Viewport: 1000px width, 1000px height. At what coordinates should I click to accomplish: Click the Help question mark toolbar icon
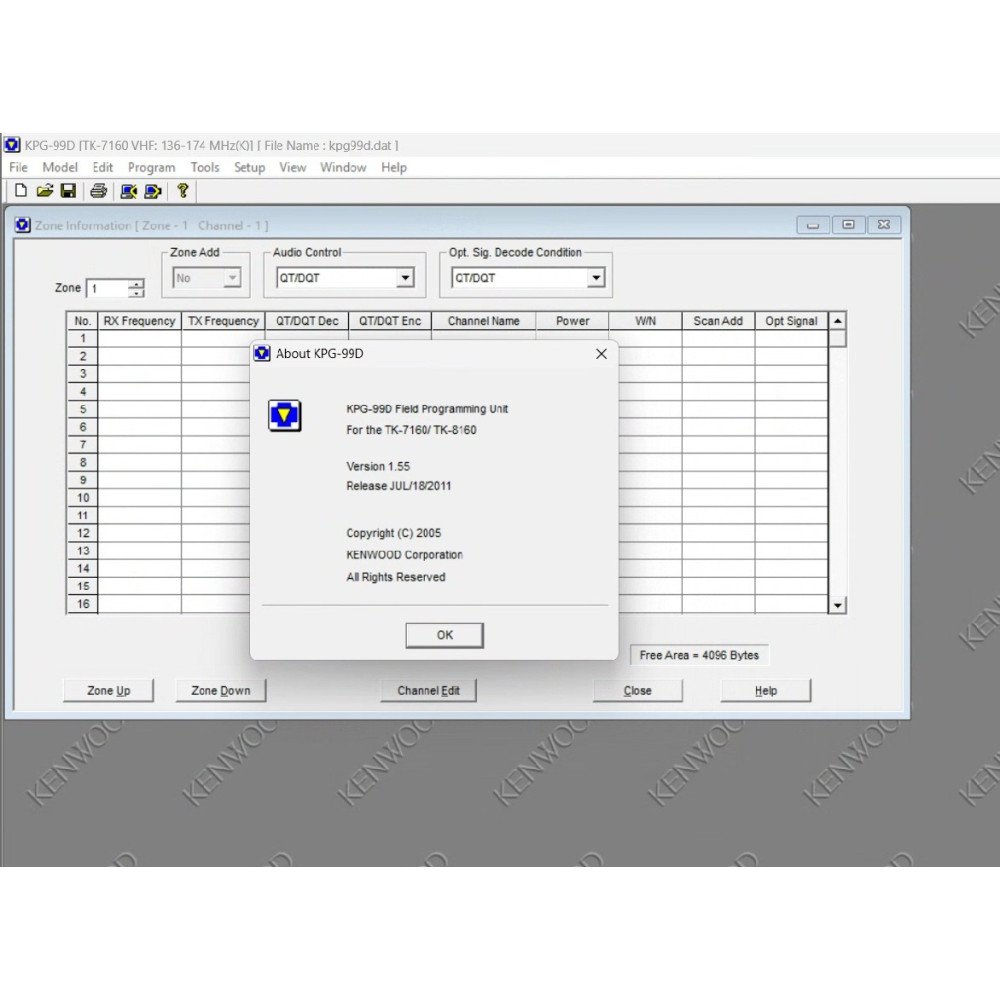click(183, 191)
